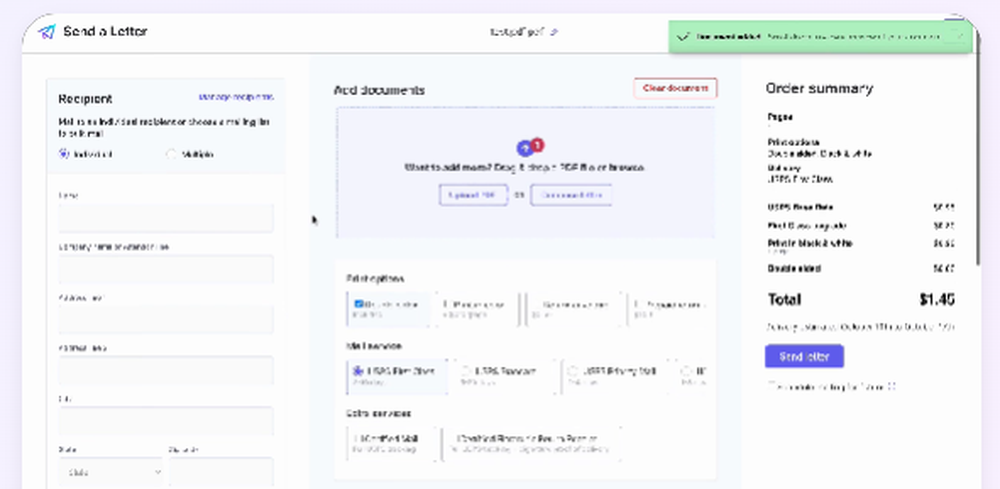
Task: Select the Individual recipient radio button
Action: (64, 154)
